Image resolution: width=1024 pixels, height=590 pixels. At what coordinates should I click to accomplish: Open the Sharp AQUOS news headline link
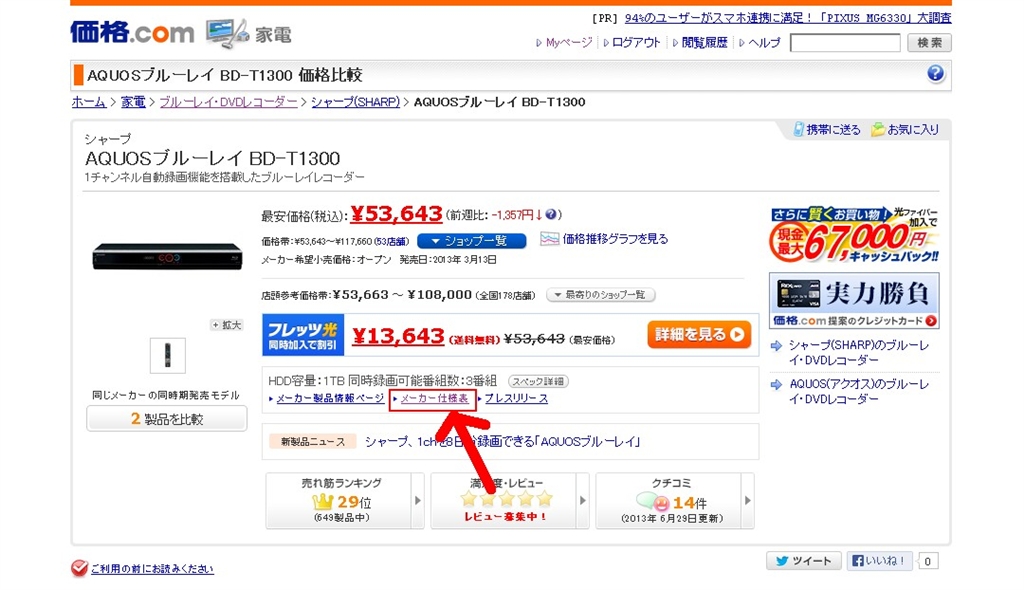[x=502, y=442]
